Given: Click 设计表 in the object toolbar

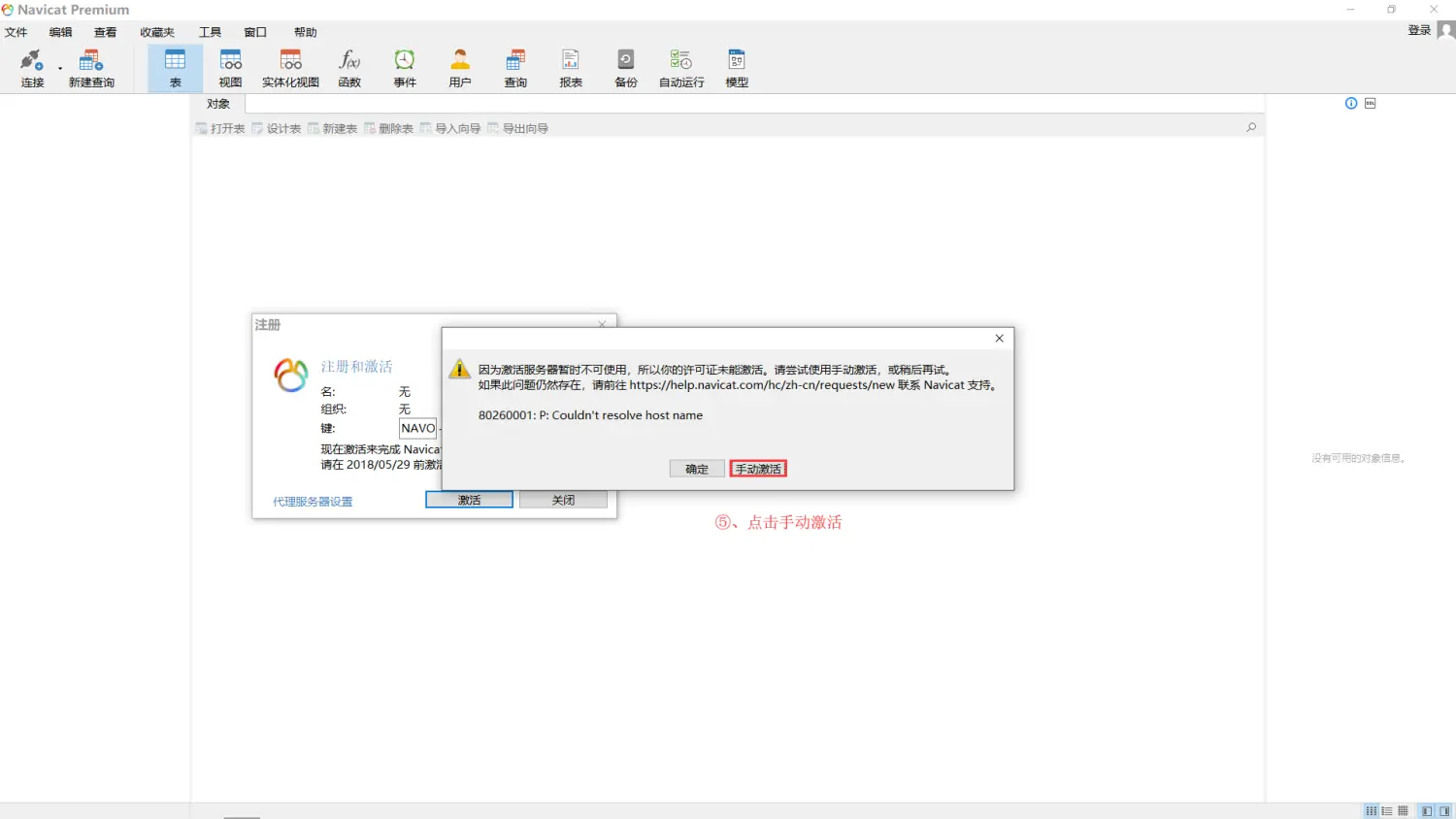Looking at the screenshot, I should [277, 128].
